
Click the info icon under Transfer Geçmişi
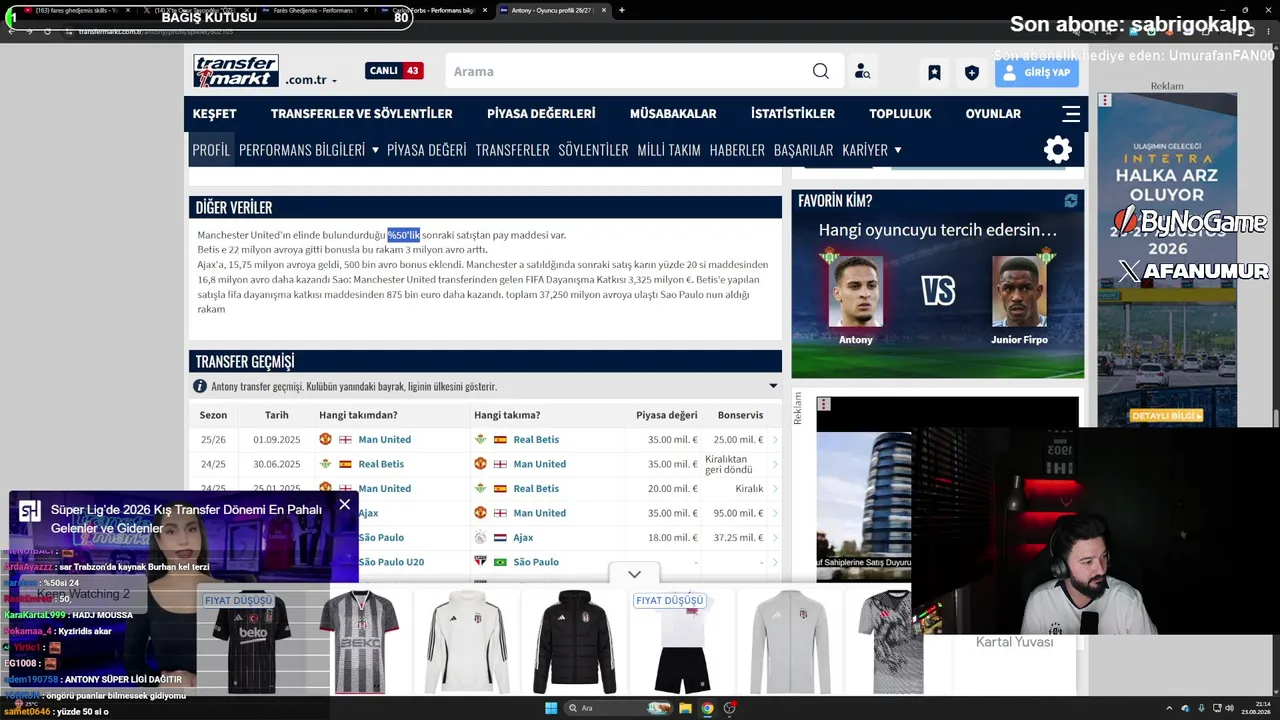pyautogui.click(x=200, y=386)
